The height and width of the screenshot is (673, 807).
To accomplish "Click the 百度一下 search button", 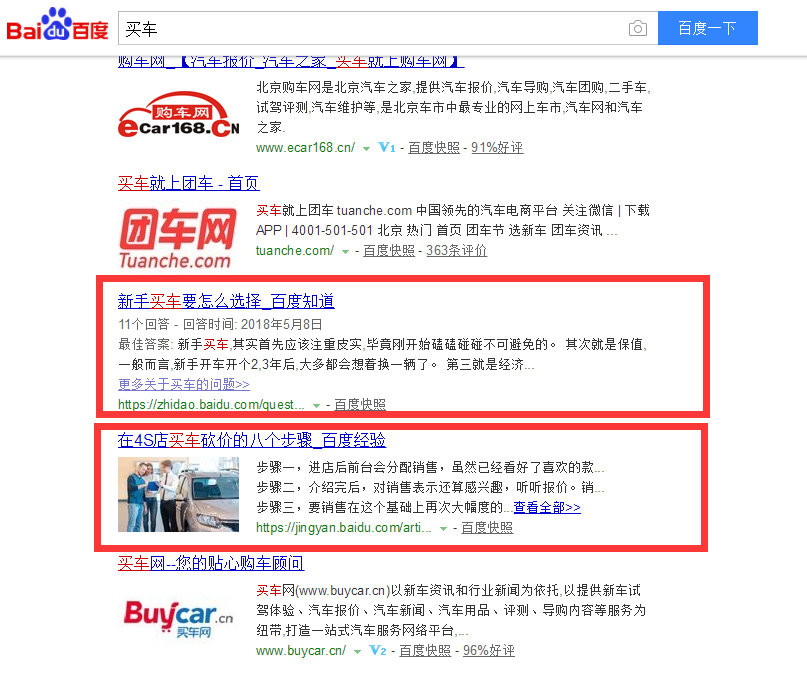I will (x=708, y=28).
